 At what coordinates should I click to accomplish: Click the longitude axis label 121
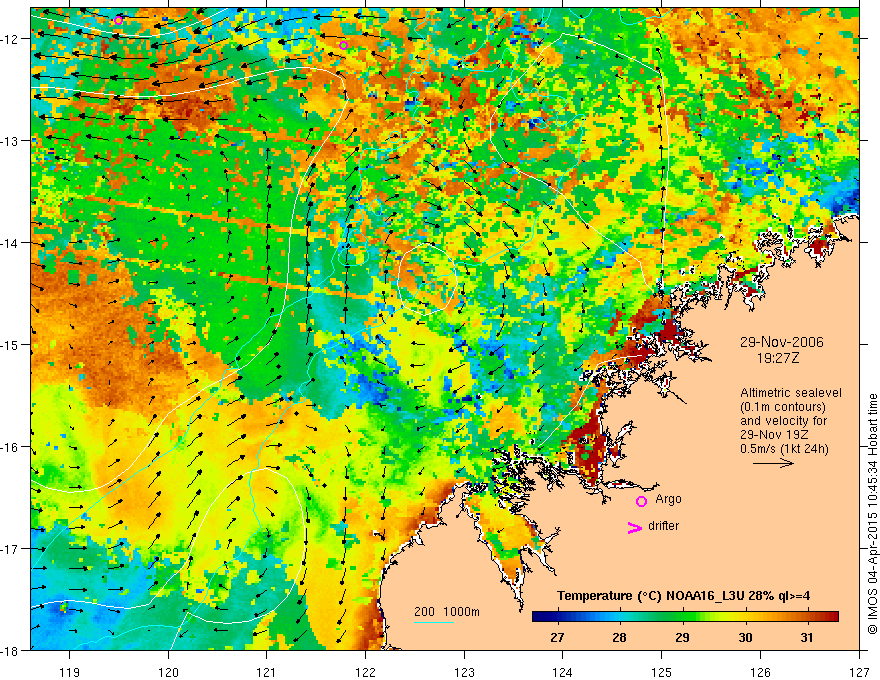[x=267, y=672]
